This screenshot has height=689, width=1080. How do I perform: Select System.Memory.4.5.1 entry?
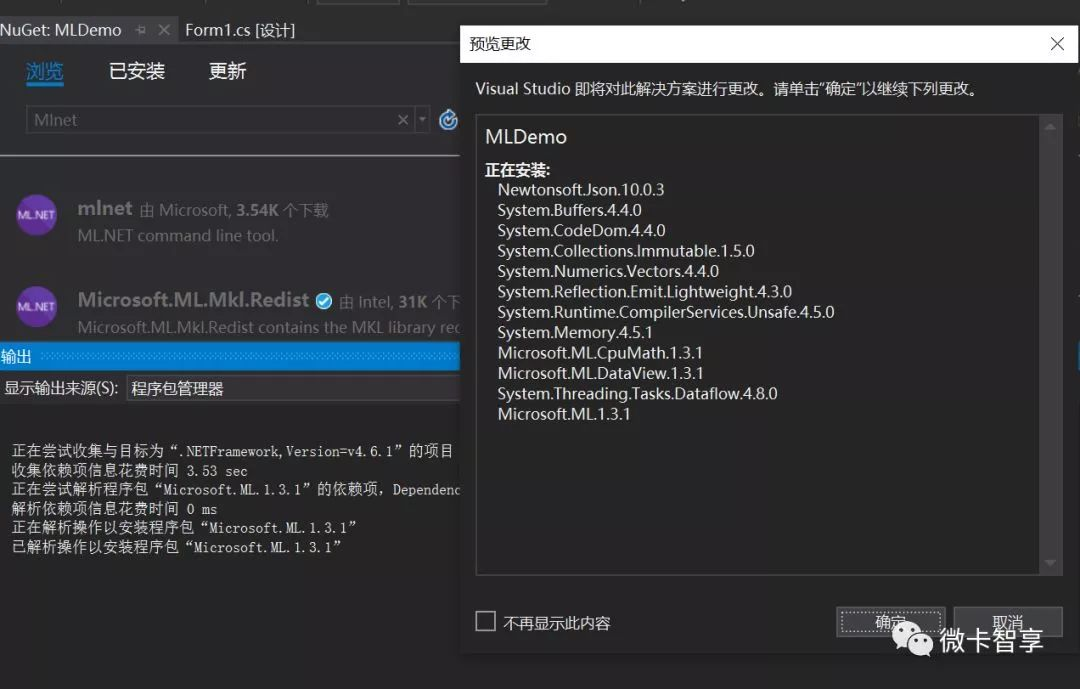[575, 333]
